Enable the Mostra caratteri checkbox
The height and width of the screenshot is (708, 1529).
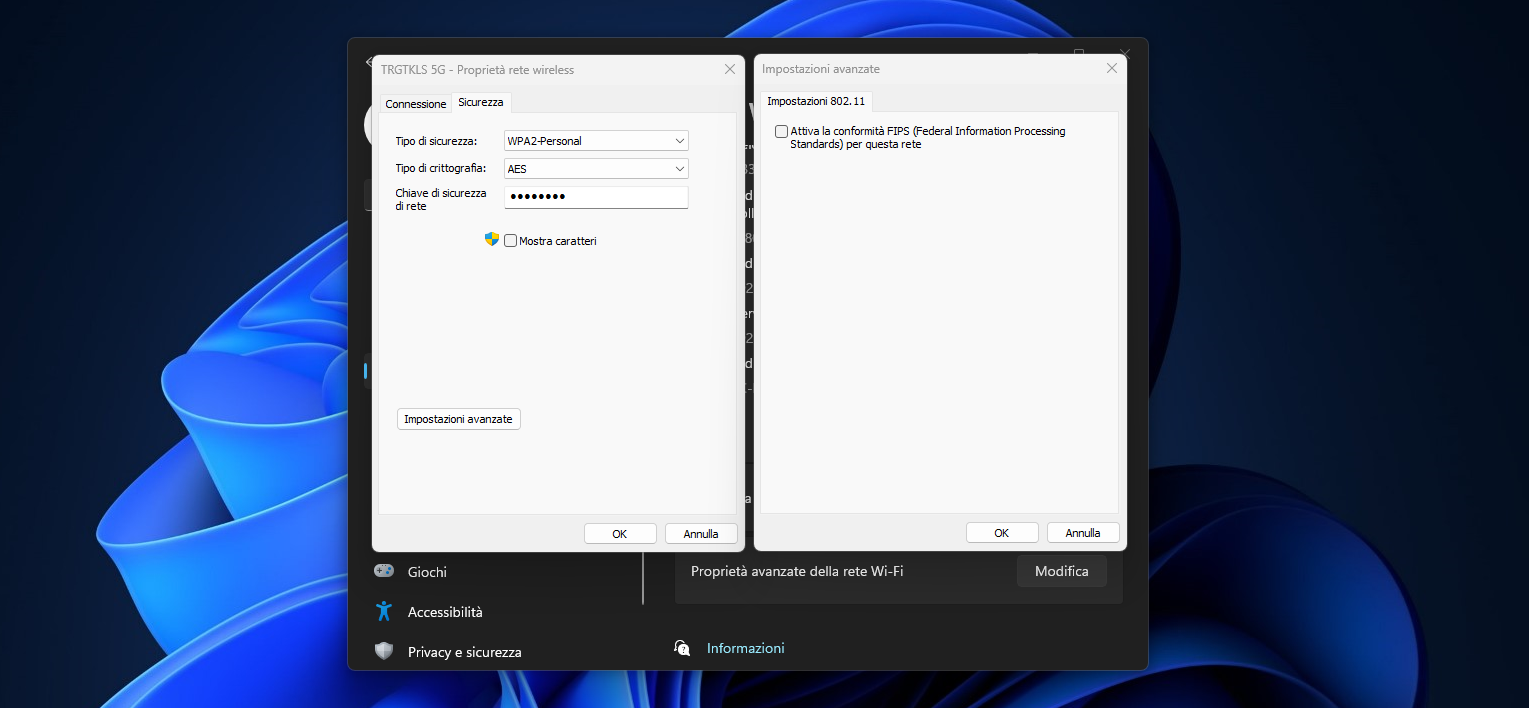click(x=511, y=241)
